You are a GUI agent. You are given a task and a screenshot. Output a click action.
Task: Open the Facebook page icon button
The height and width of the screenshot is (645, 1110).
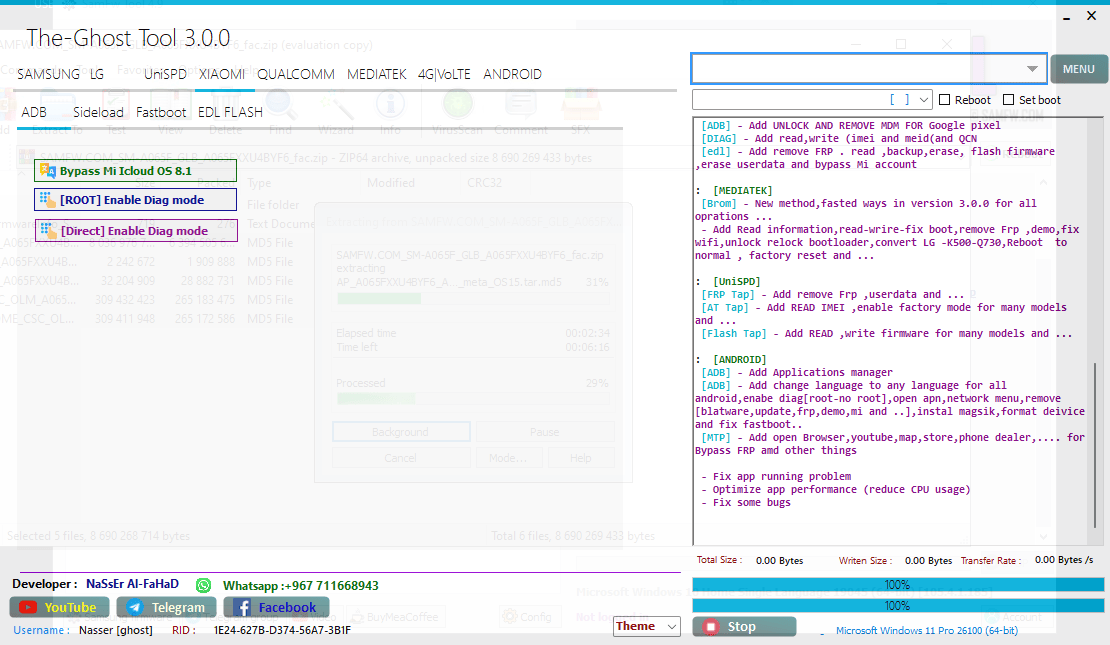pyautogui.click(x=275, y=607)
